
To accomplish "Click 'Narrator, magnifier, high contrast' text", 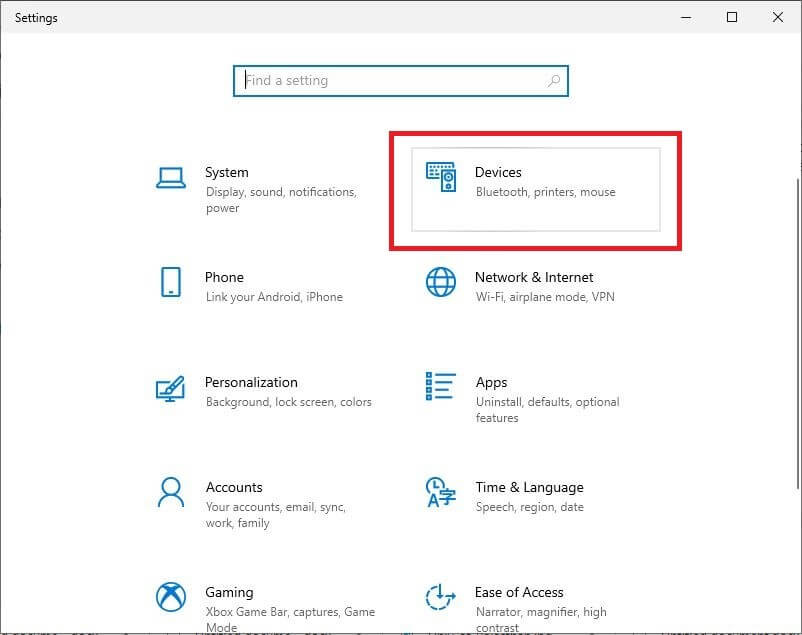I will [541, 620].
